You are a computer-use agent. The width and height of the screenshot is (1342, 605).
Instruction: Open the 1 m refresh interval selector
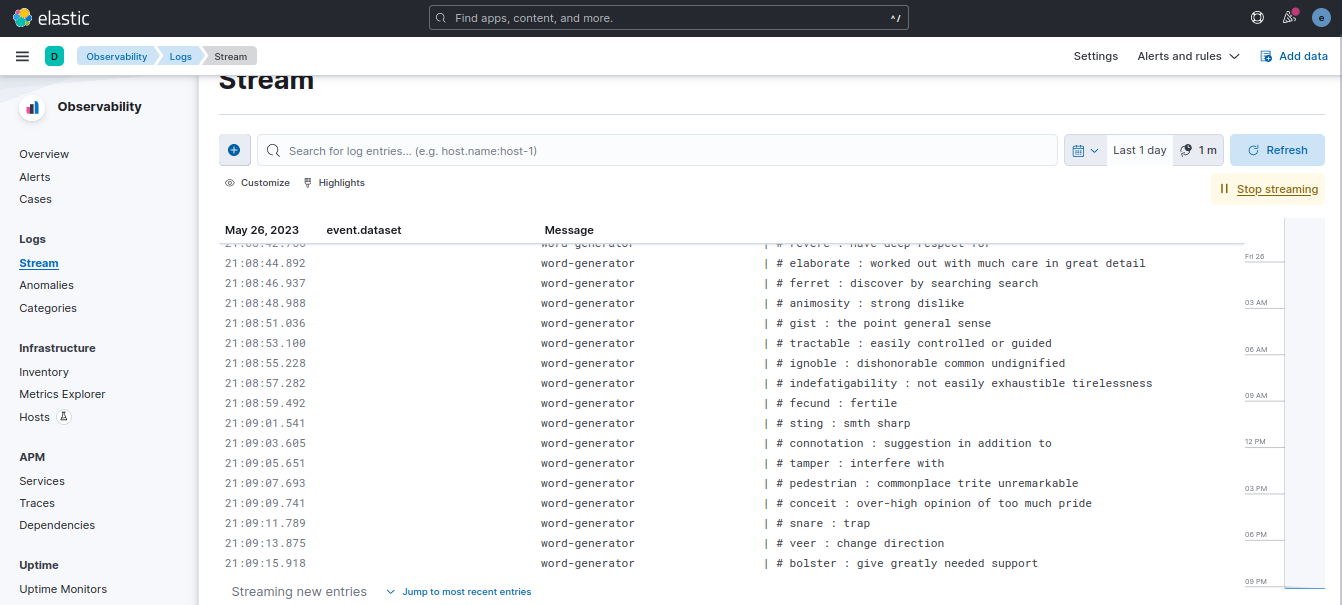1198,150
